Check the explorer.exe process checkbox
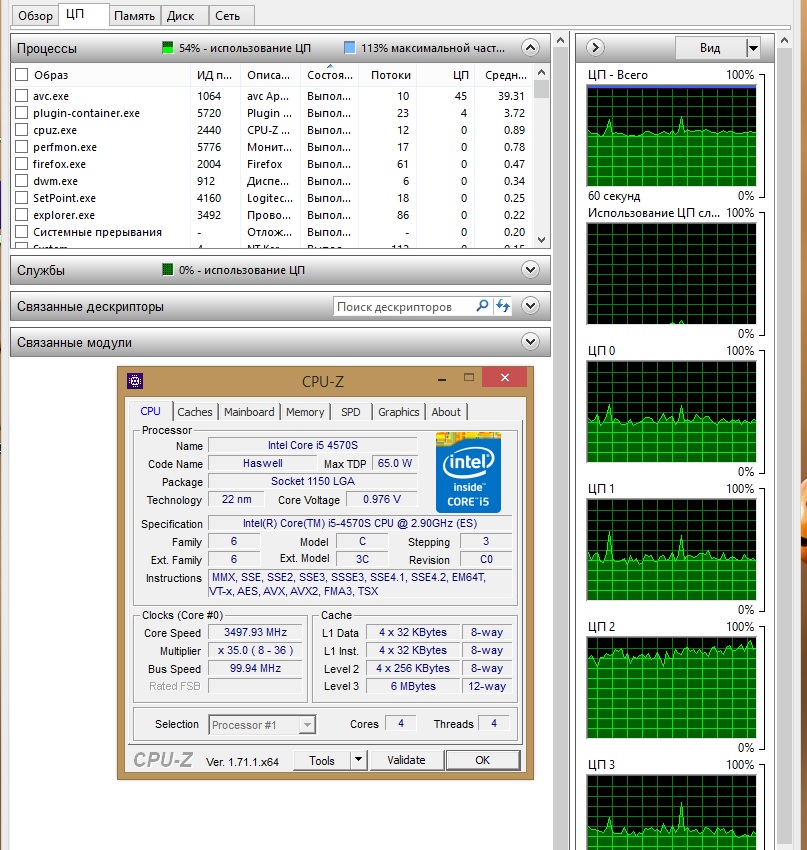 point(22,215)
